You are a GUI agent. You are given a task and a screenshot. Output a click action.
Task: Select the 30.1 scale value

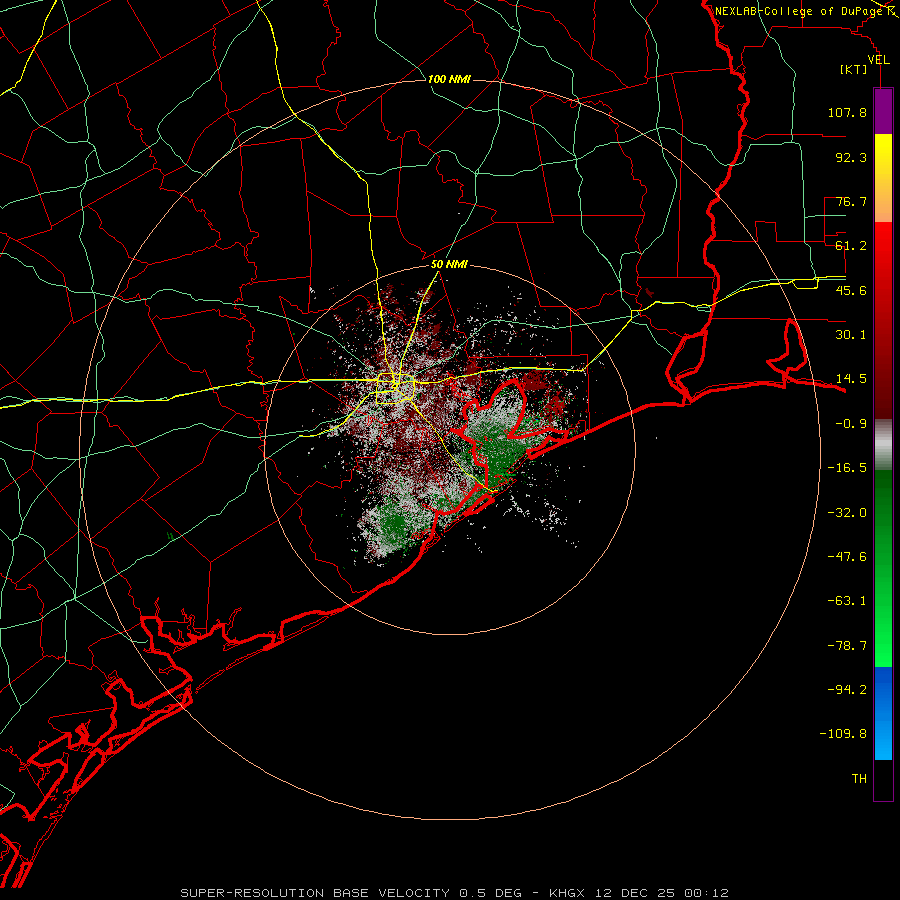(851, 335)
